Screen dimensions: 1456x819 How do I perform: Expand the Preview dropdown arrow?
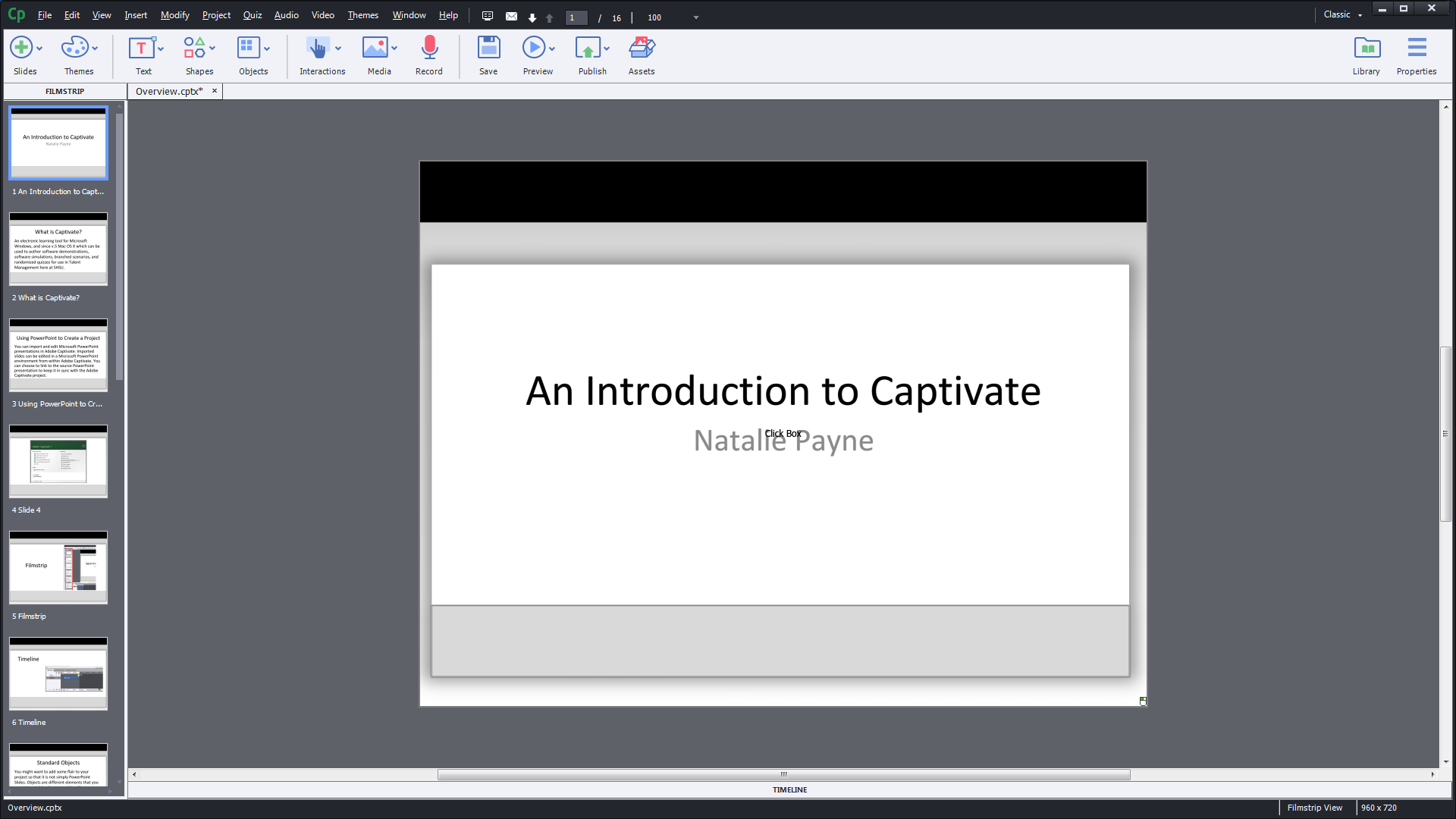552,49
